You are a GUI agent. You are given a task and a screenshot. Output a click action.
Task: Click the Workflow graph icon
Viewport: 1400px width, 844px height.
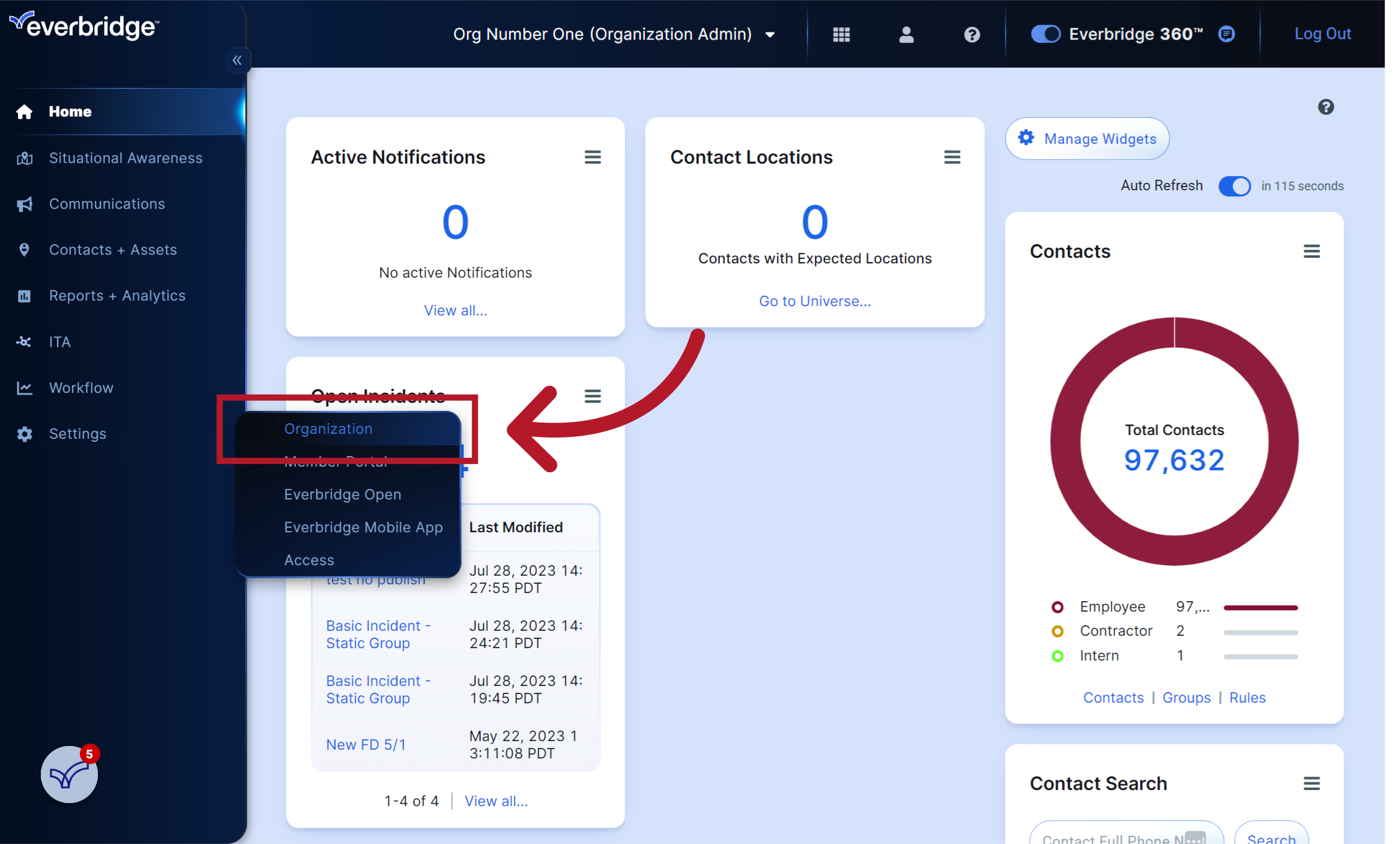pyautogui.click(x=25, y=387)
